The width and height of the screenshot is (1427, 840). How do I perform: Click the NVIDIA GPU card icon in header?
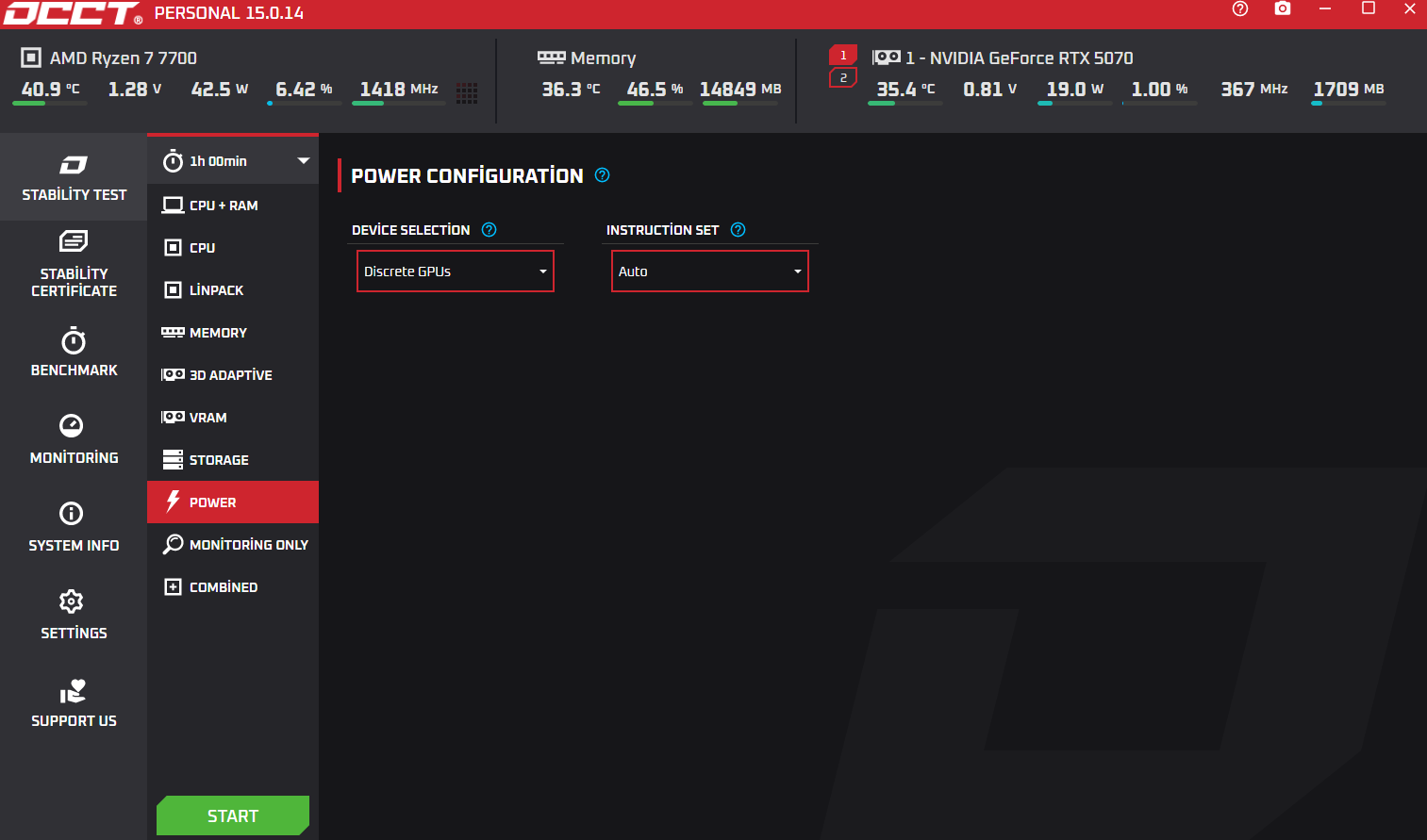[887, 58]
